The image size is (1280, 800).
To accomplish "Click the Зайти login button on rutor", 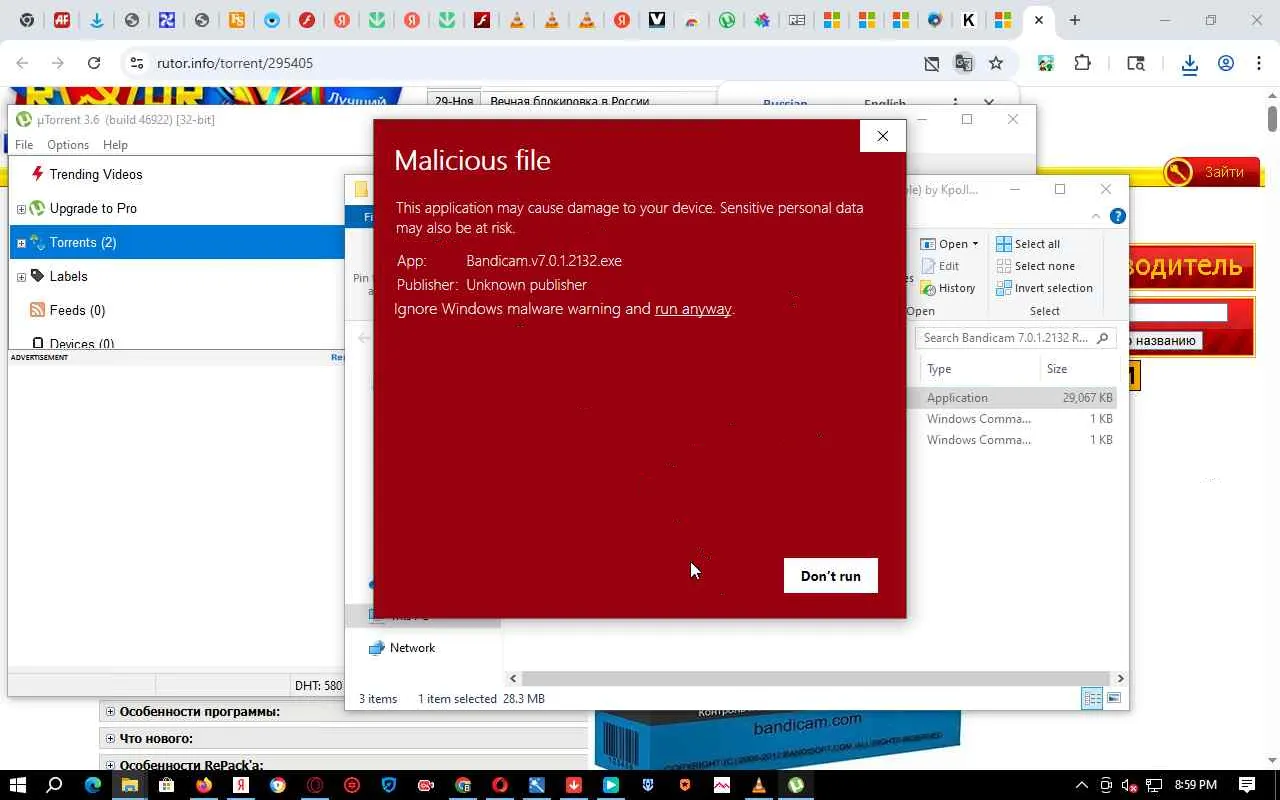I will pos(1211,172).
